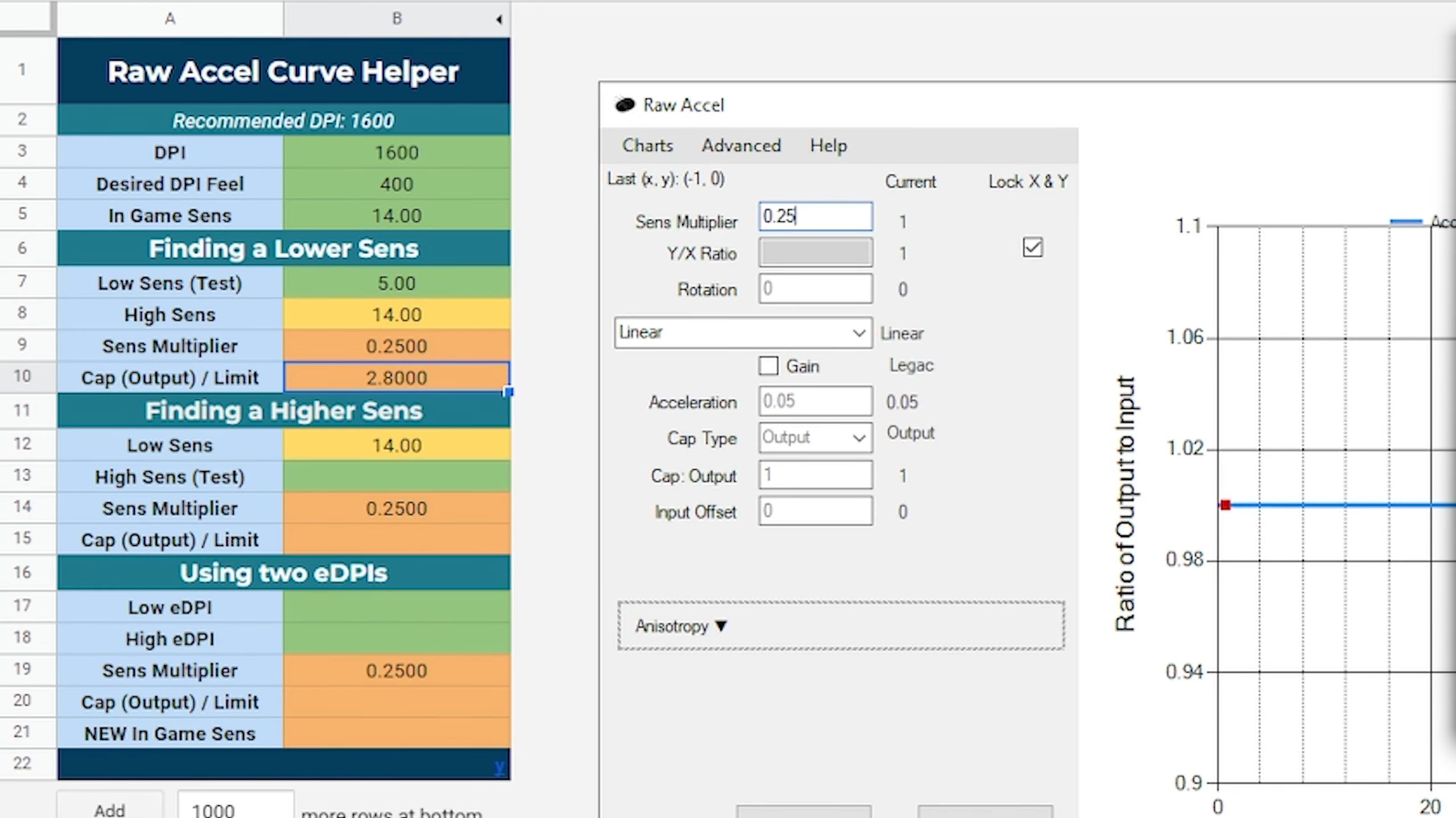Viewport: 1456px width, 818px height.
Task: Click the Add rows button
Action: (x=110, y=807)
